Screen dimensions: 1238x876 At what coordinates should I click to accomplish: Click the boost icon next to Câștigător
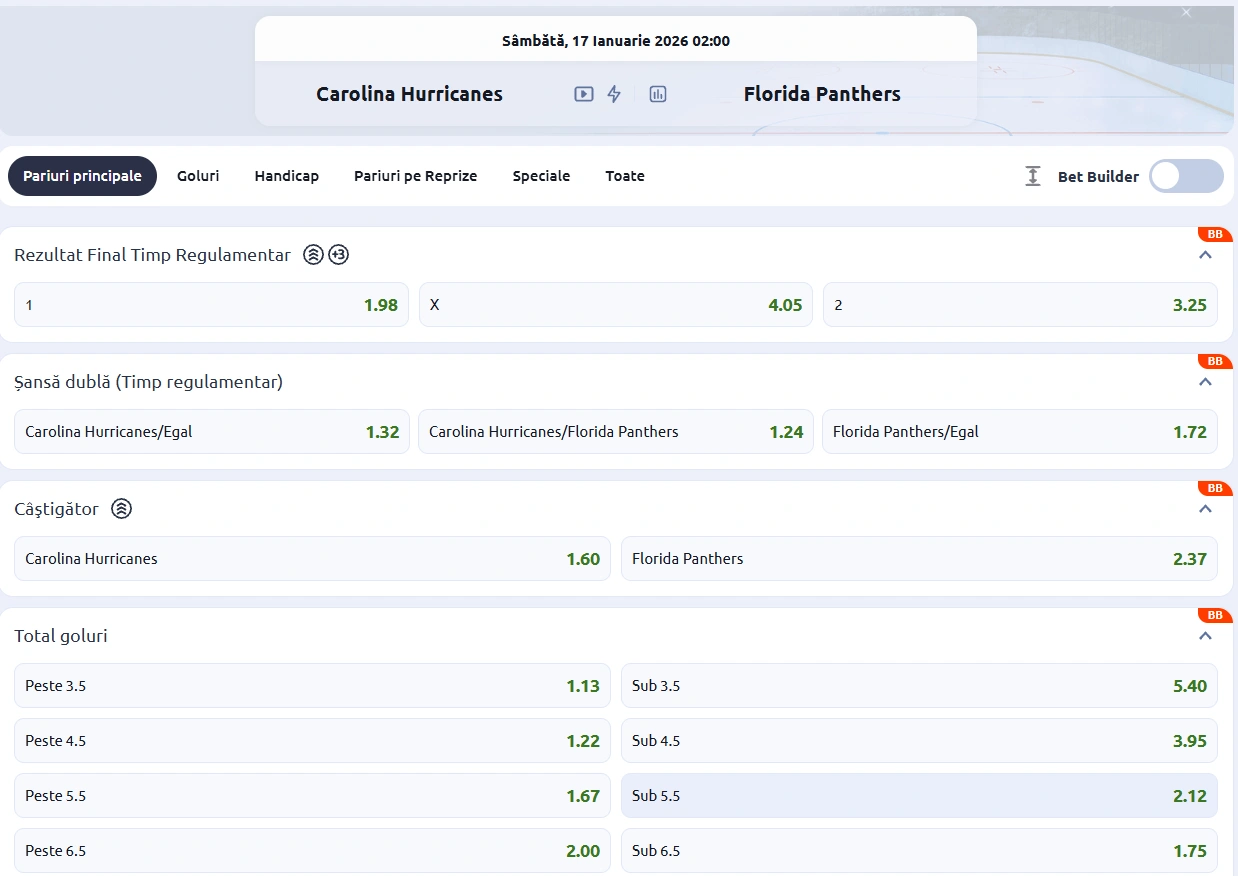pyautogui.click(x=121, y=509)
